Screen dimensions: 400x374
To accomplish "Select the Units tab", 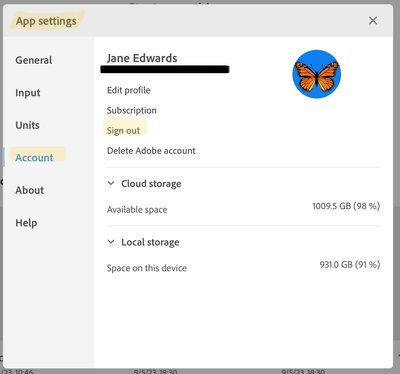I will tap(27, 125).
